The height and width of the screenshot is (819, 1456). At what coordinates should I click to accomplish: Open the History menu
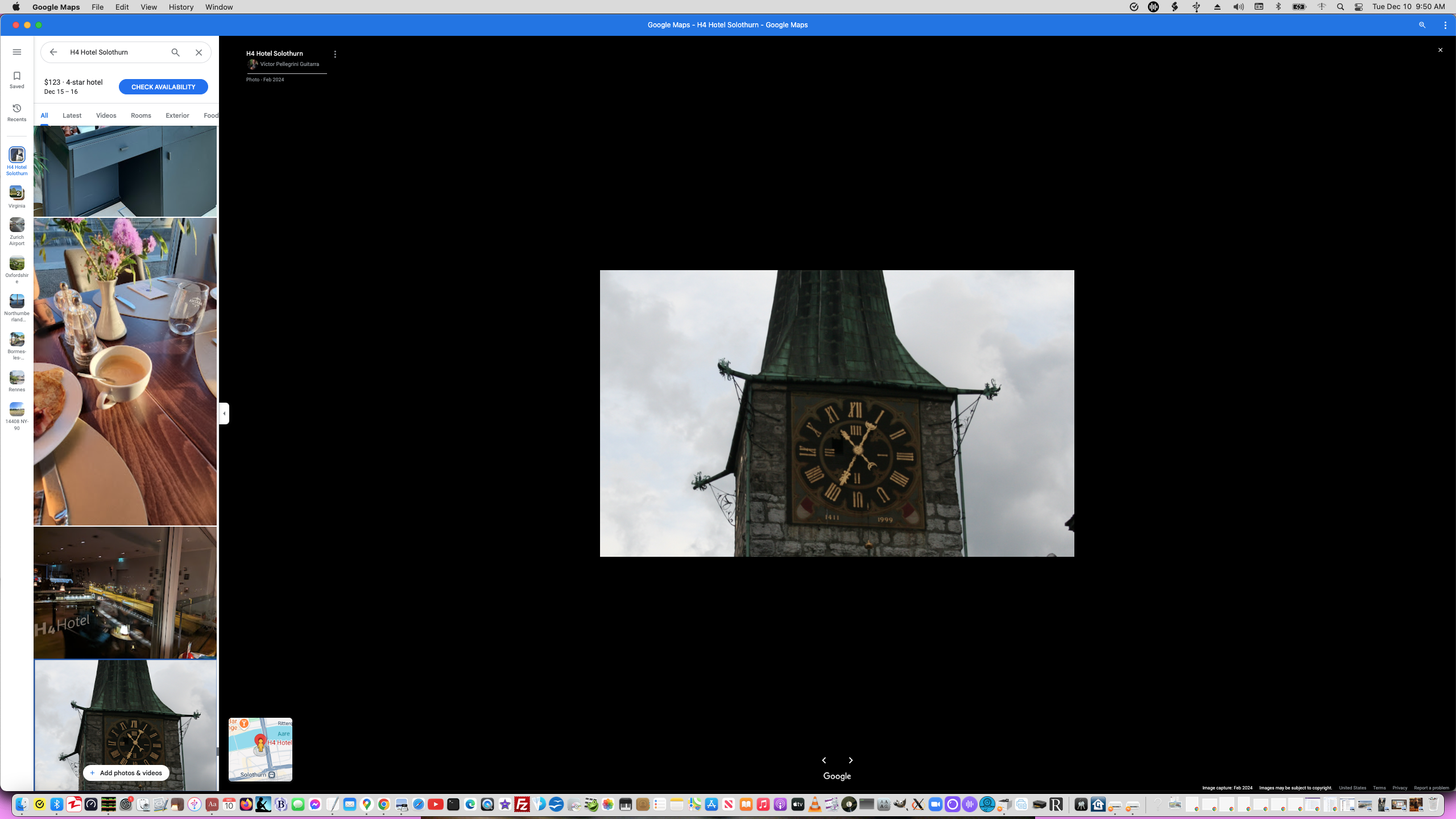click(x=180, y=7)
